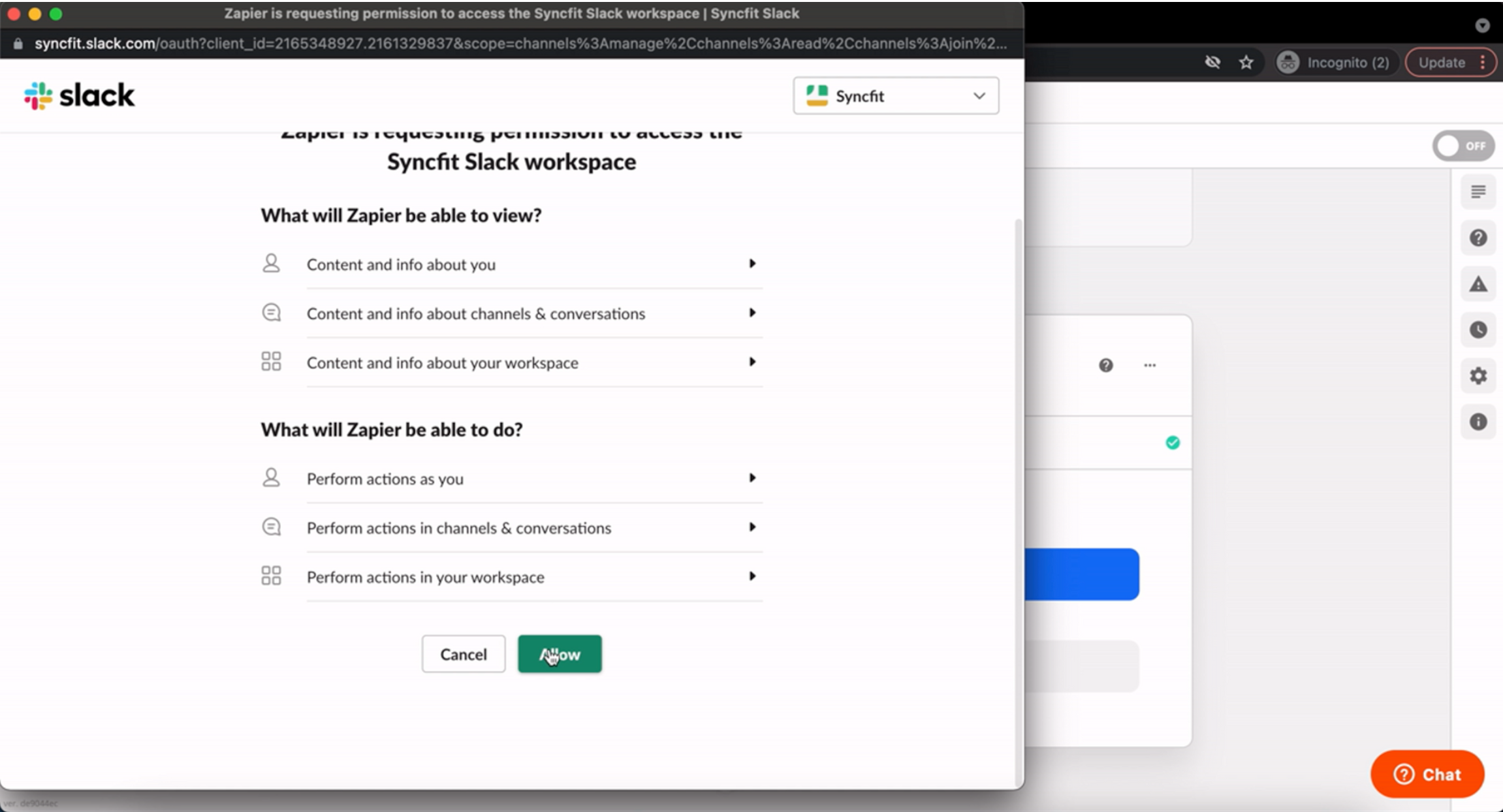Screen dimensions: 1503x812
Task: Click the lock icon in address bar
Action: (x=18, y=44)
